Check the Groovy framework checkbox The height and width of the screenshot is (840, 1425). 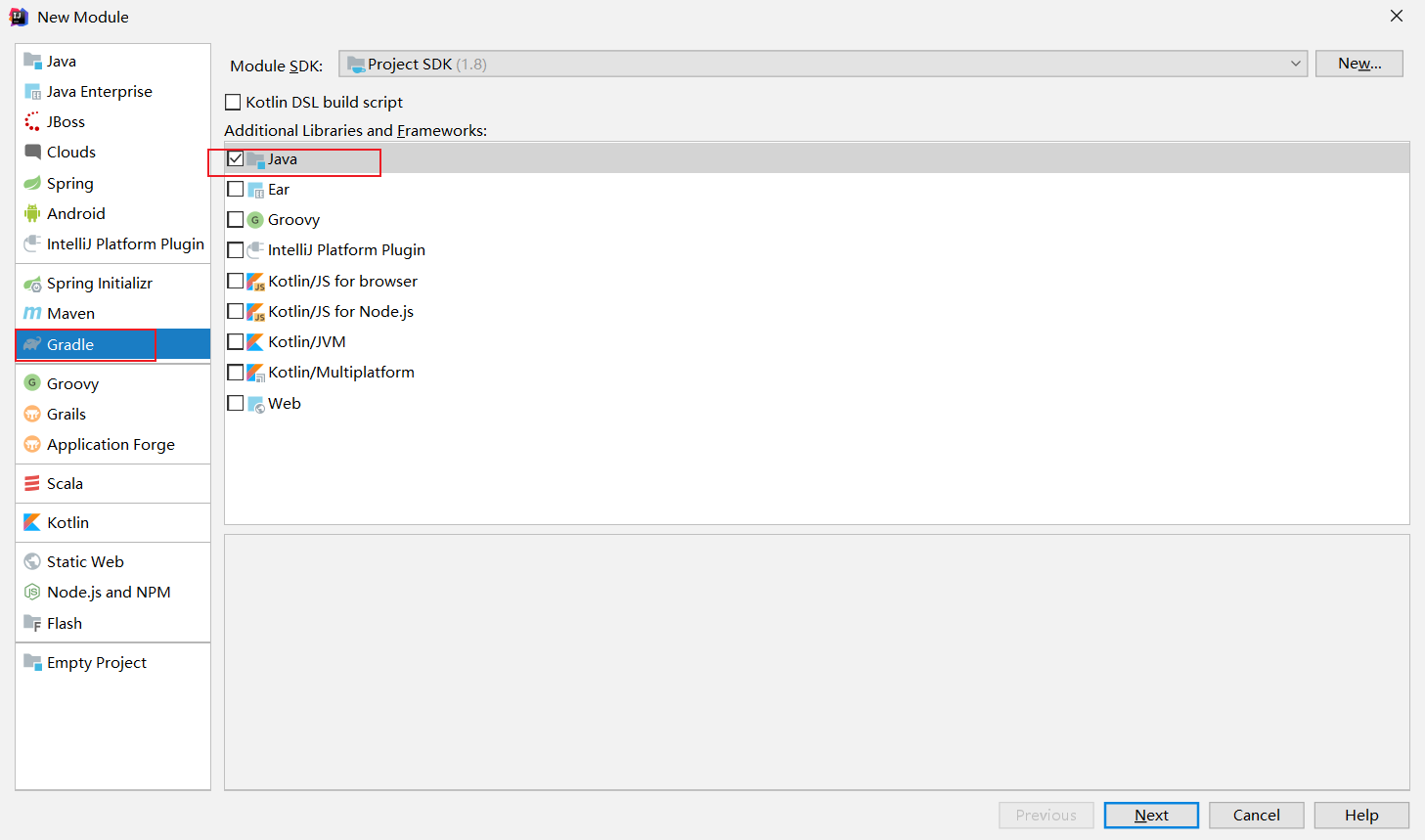click(x=236, y=220)
